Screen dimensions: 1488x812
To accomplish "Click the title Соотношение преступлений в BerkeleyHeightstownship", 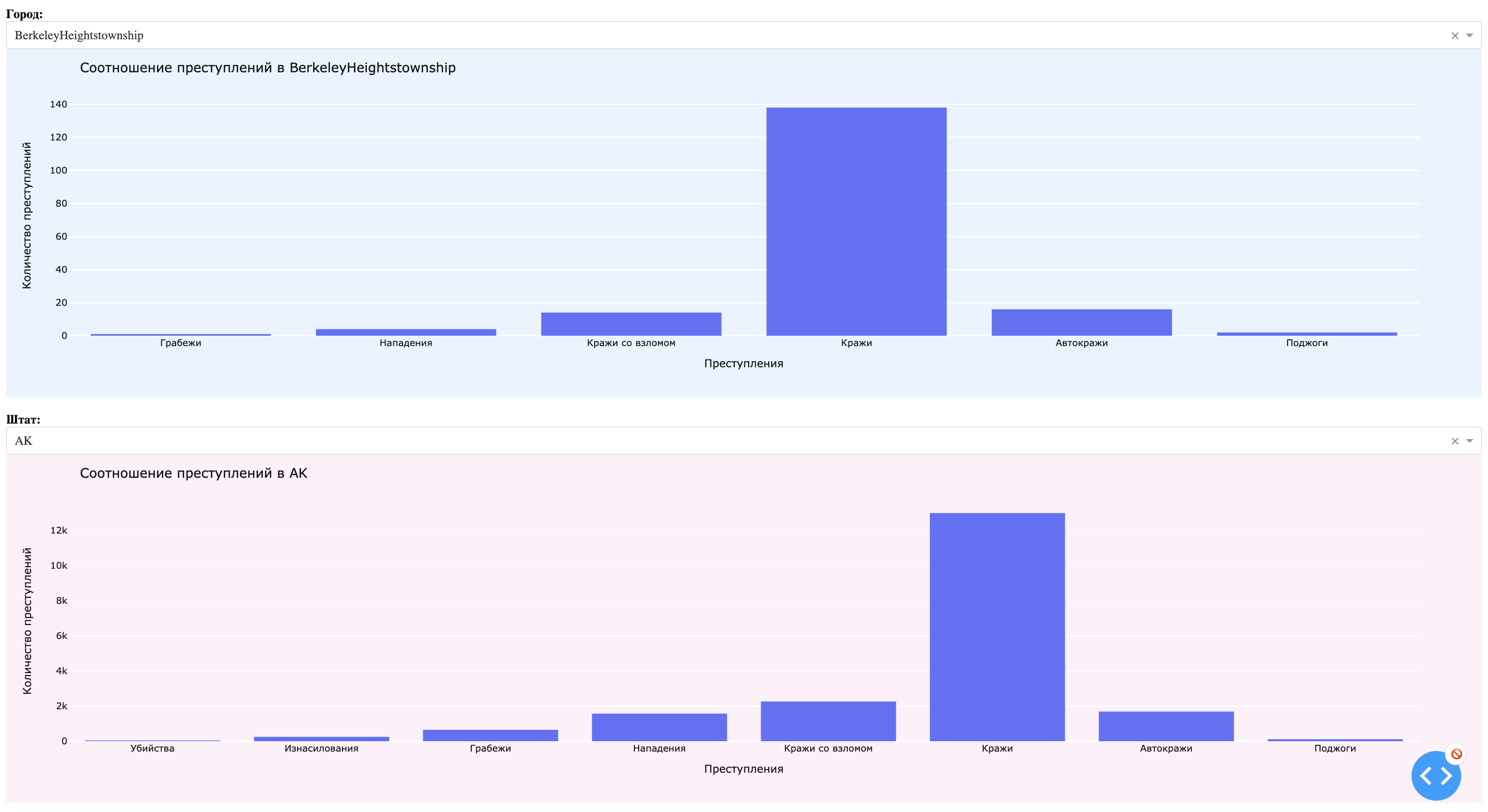I will (x=268, y=67).
